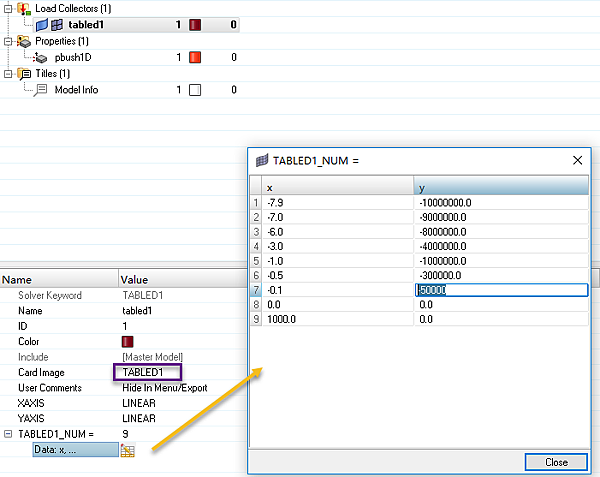This screenshot has width=600, height=477.
Task: Click the YAXIS value LINEAR
Action: pos(139,418)
